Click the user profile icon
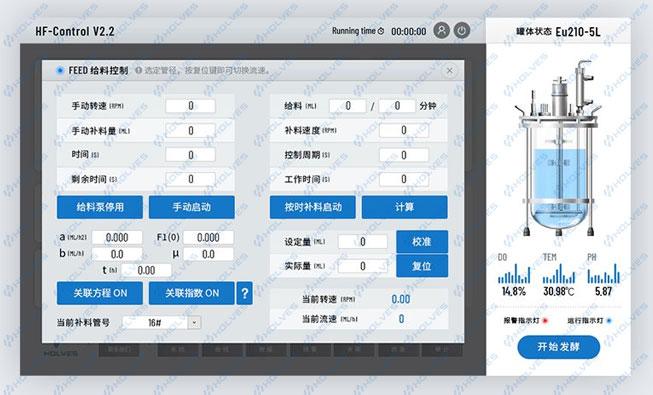The height and width of the screenshot is (395, 653). [x=441, y=30]
